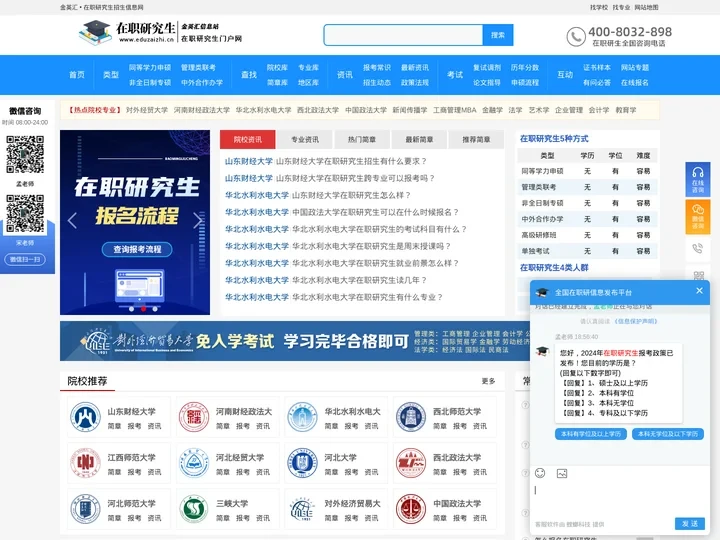Open 首页 in the navigation bar

click(x=77, y=74)
